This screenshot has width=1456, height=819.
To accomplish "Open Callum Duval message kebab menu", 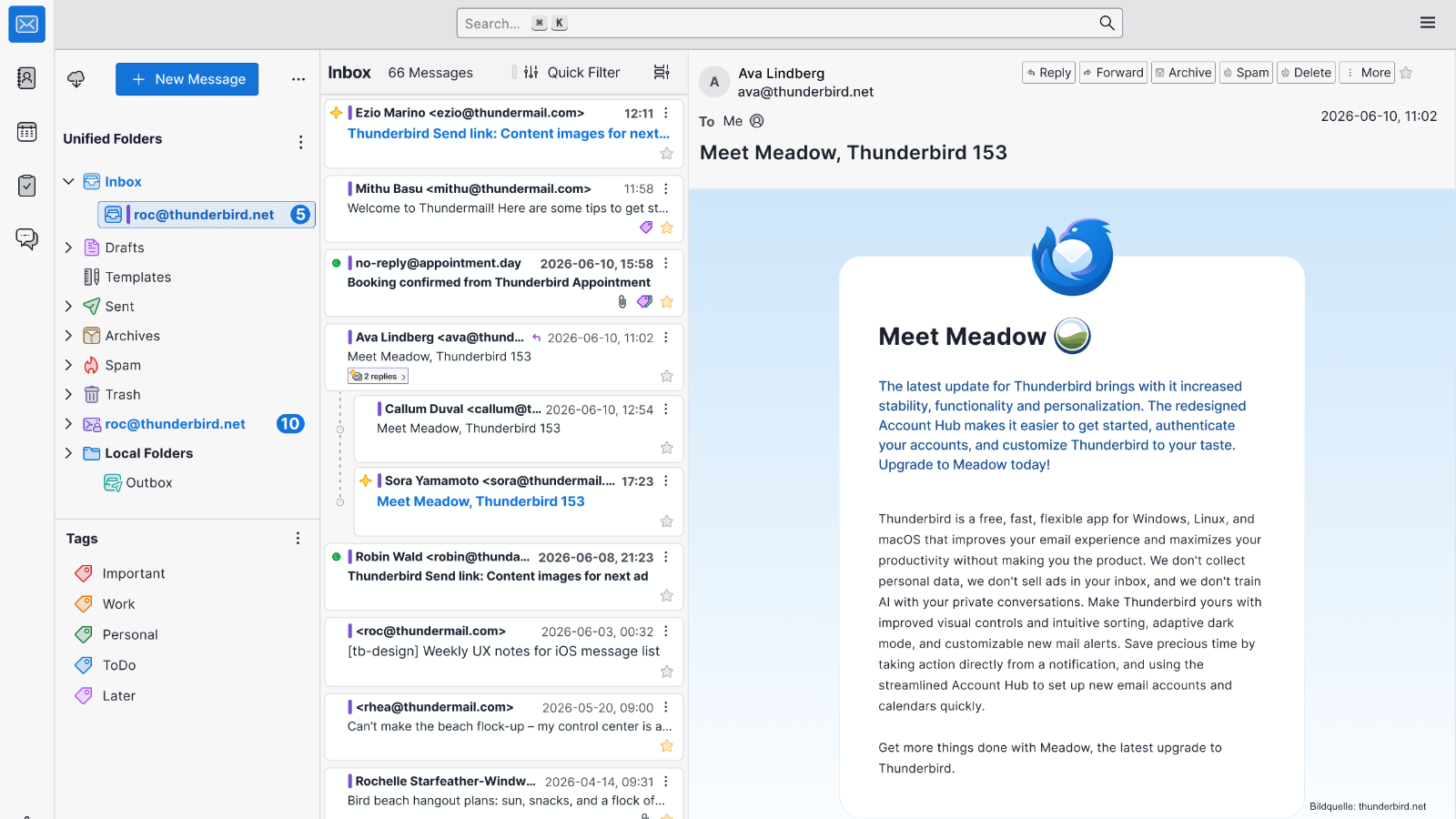I will click(x=666, y=409).
